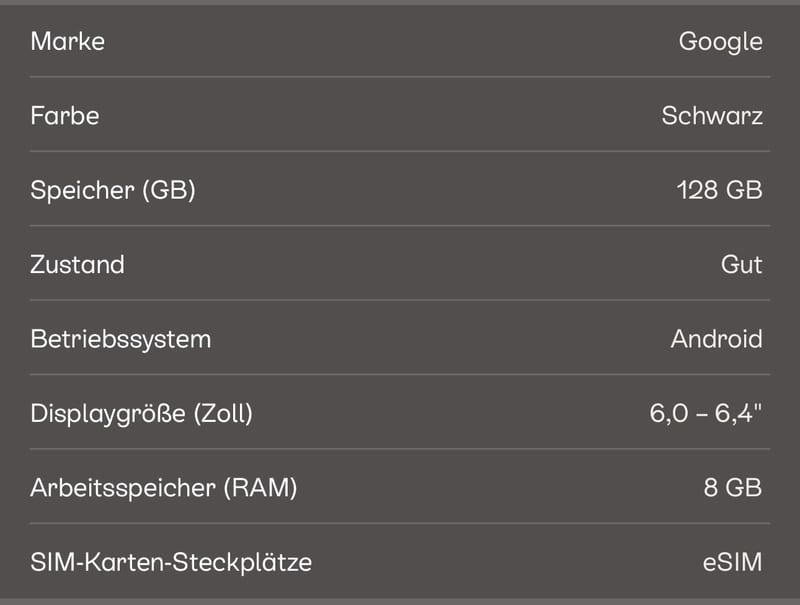Image resolution: width=800 pixels, height=605 pixels.
Task: Select the 128 GB storage value
Action: [719, 190]
